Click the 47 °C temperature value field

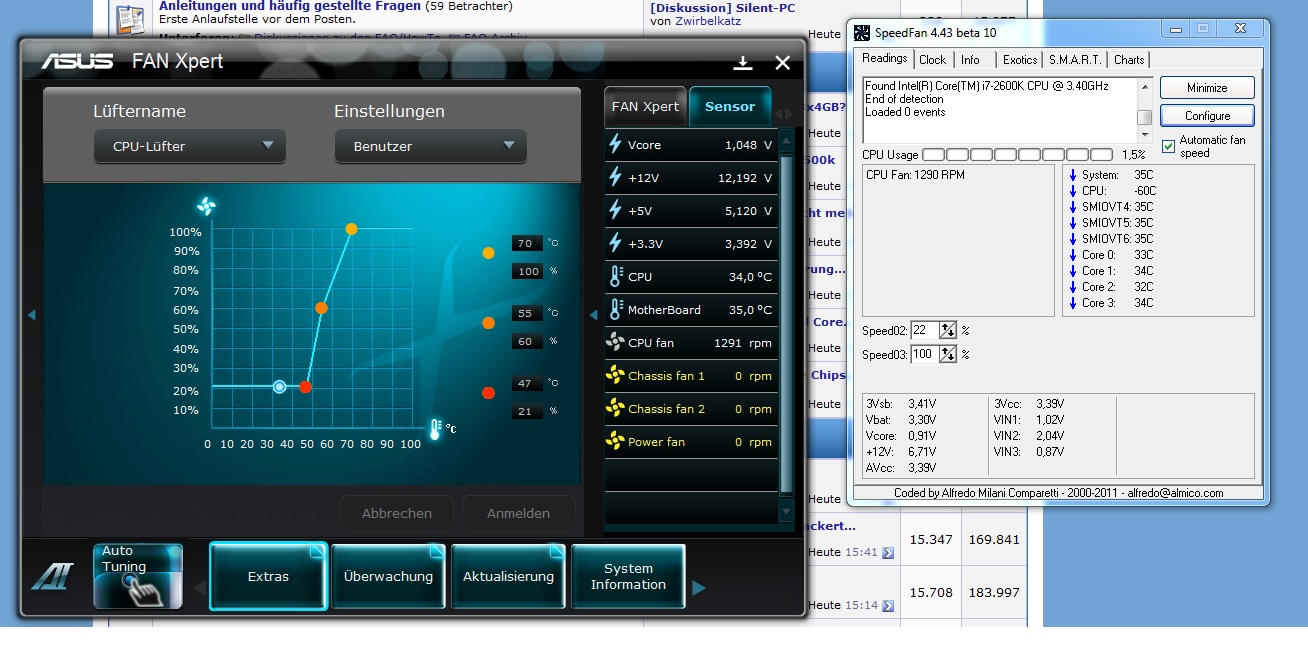(526, 383)
